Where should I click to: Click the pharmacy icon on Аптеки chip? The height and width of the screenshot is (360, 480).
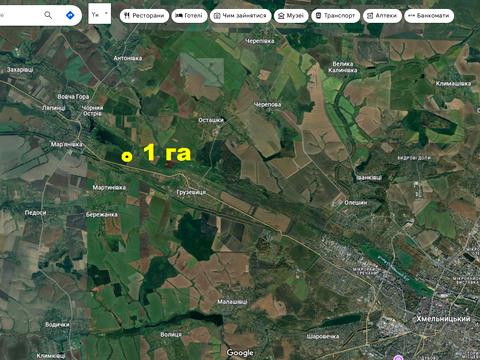(x=370, y=16)
